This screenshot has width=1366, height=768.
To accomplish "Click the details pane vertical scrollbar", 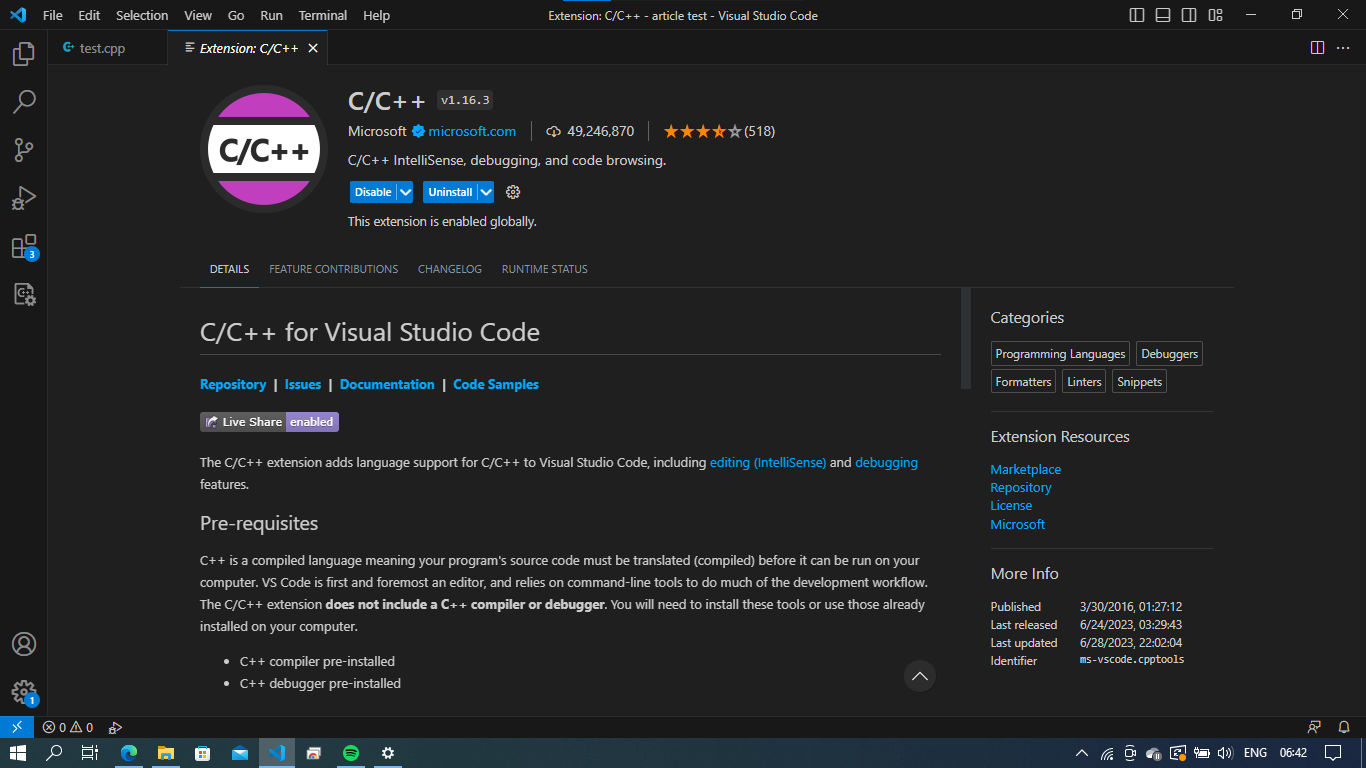I will [966, 338].
